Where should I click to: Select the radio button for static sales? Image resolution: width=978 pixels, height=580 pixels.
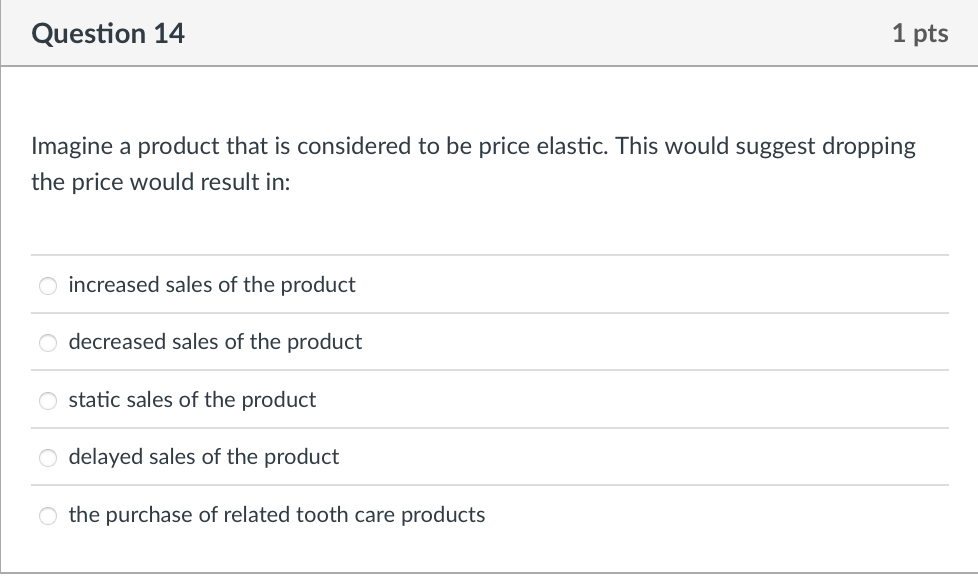(47, 401)
